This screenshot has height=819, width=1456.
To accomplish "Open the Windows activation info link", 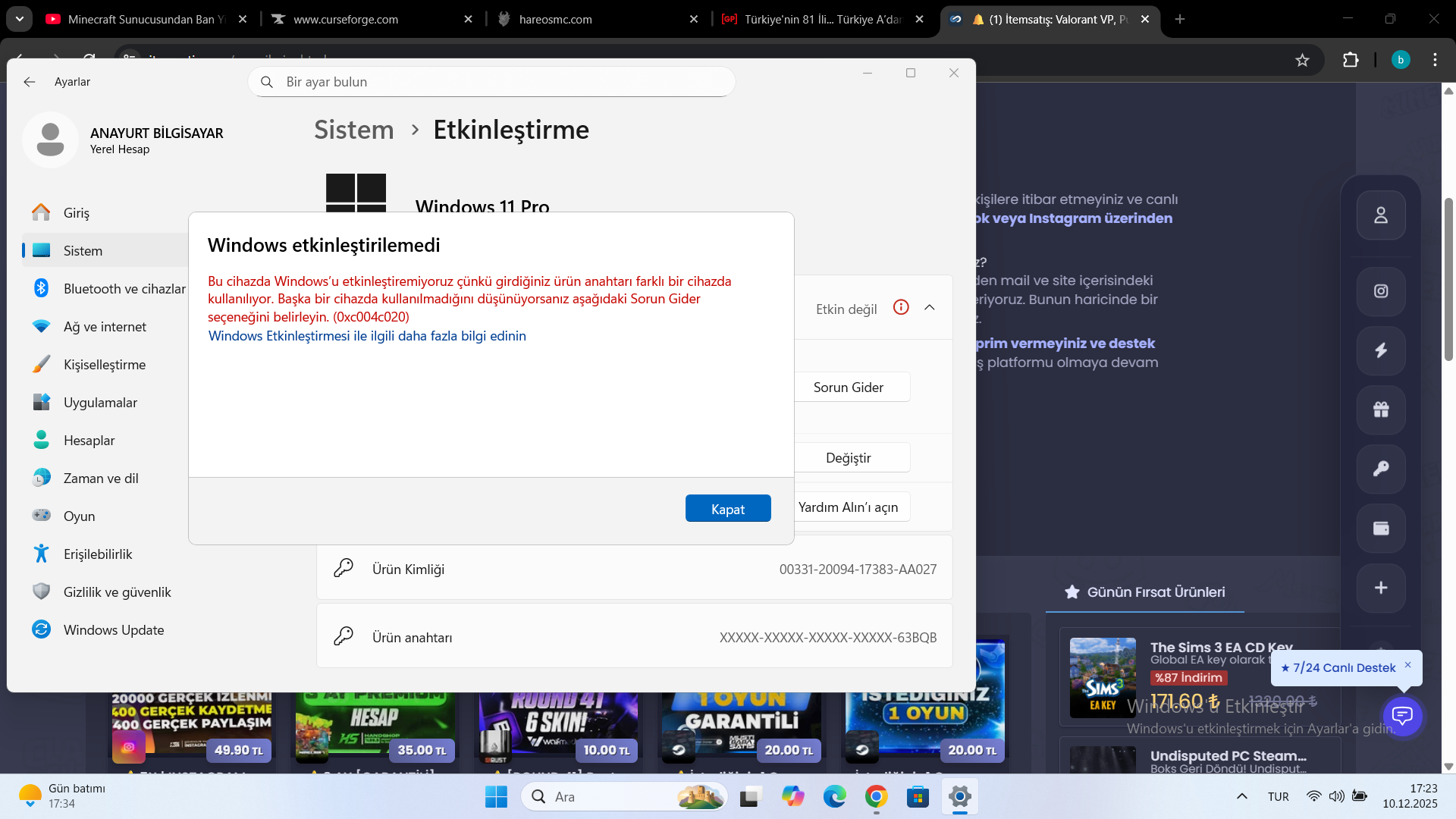I will pyautogui.click(x=367, y=336).
